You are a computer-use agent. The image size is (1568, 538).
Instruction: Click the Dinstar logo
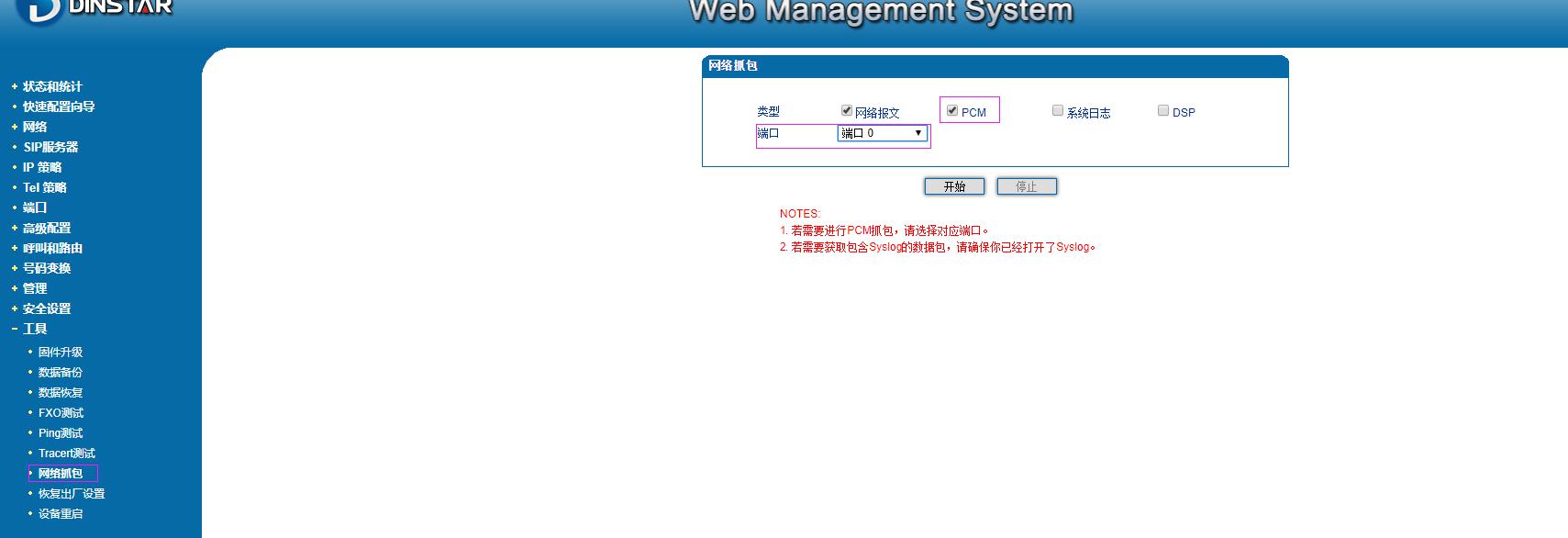point(94,9)
